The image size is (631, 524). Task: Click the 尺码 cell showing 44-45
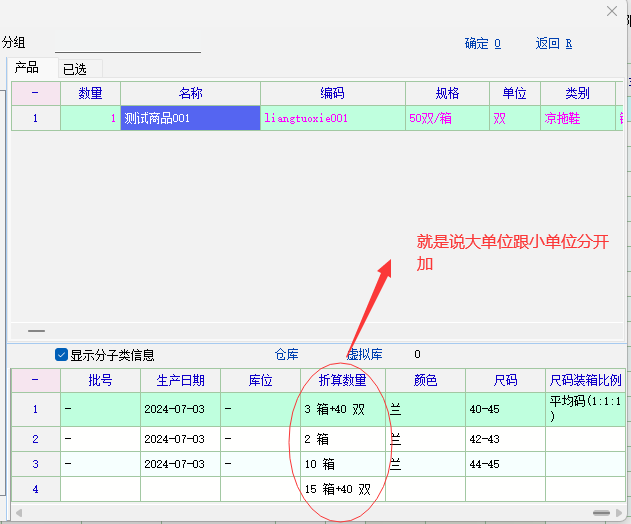(504, 464)
